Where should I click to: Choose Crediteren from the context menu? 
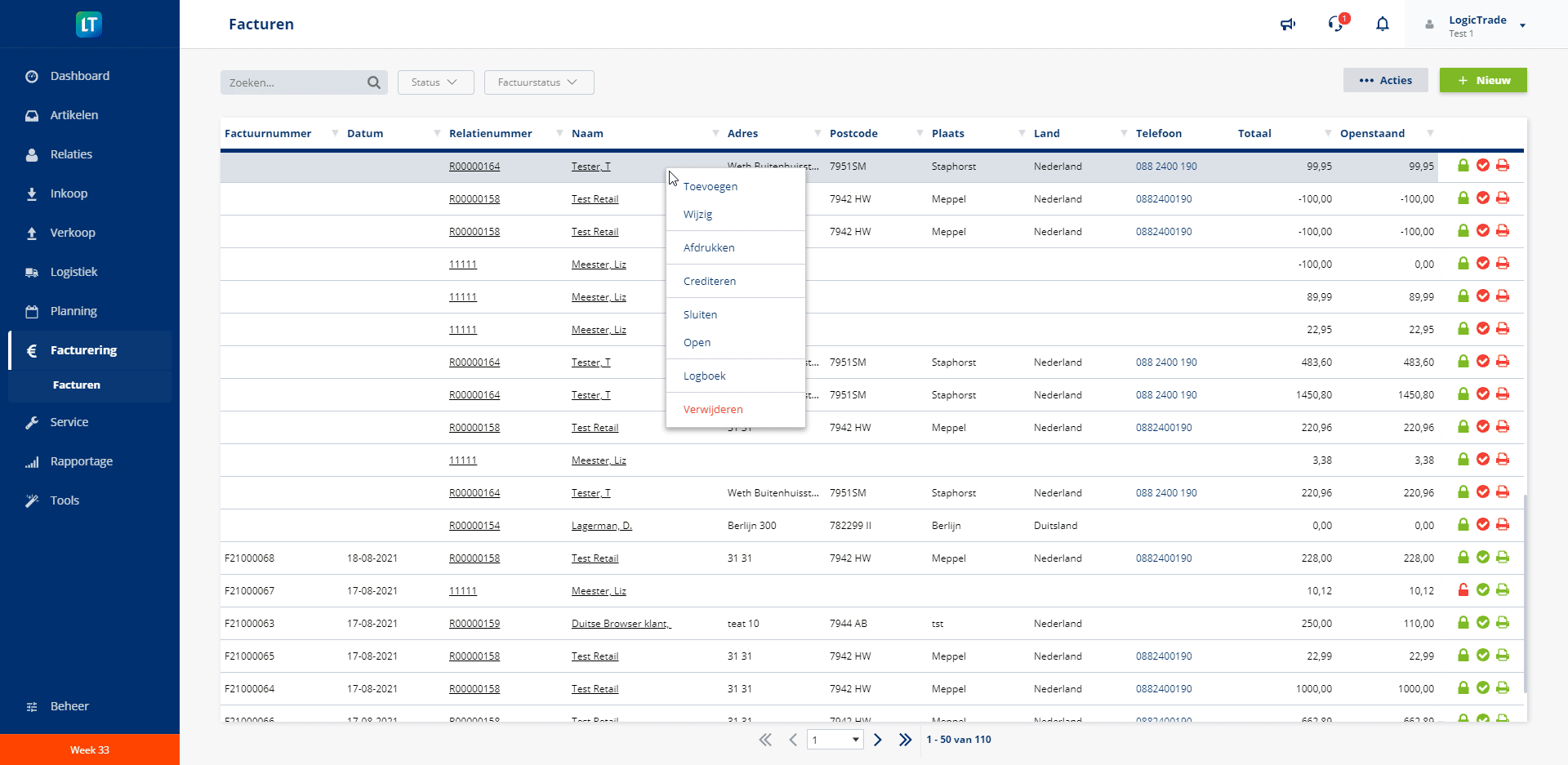pyautogui.click(x=710, y=281)
